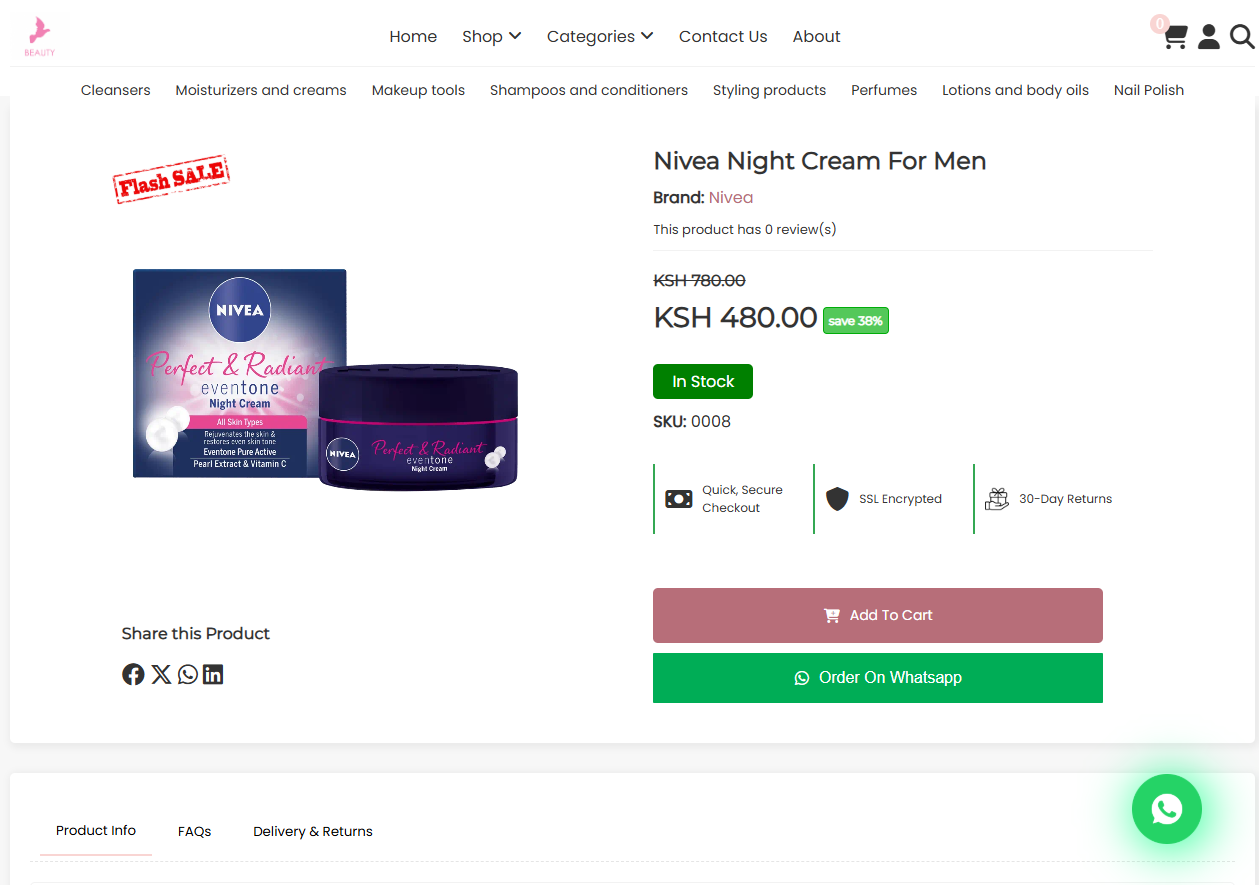Go to Contact Us page
Viewport: 1259px width, 885px height.
[723, 36]
